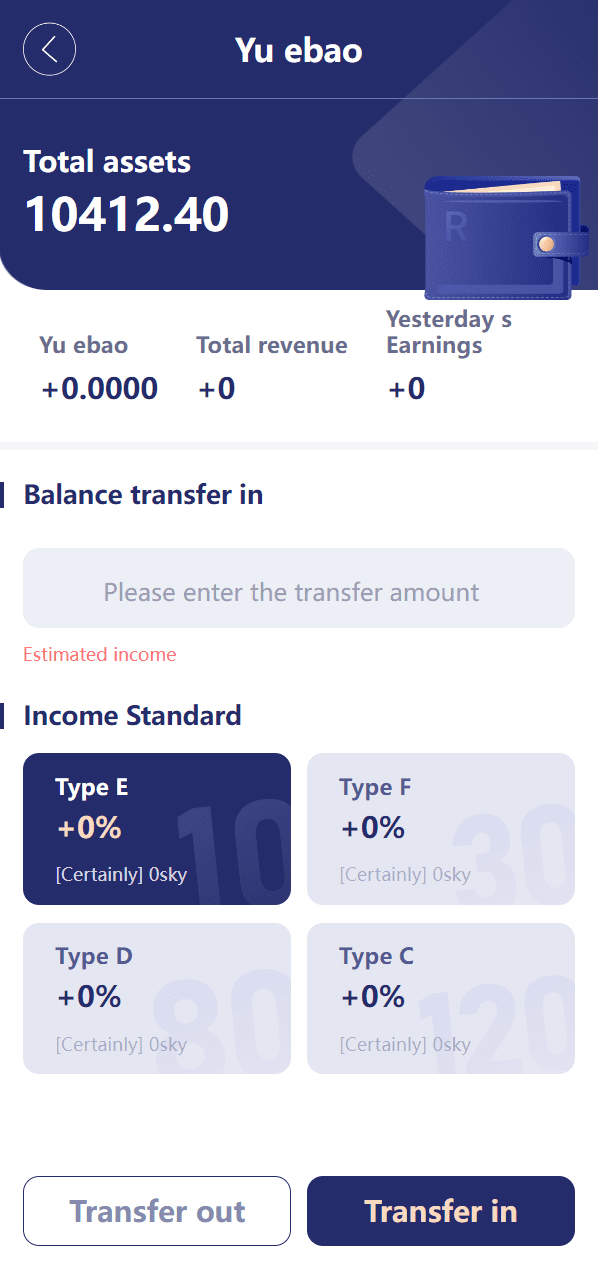Tap the Balance transfer in heading
Image resolution: width=598 pixels, height=1270 pixels.
[x=143, y=495]
